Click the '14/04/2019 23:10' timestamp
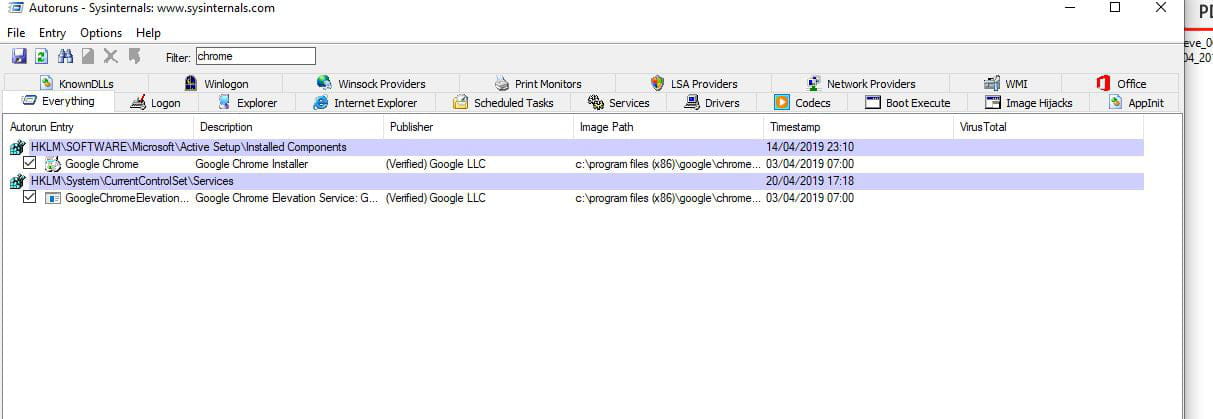This screenshot has height=419, width=1213. click(x=810, y=147)
